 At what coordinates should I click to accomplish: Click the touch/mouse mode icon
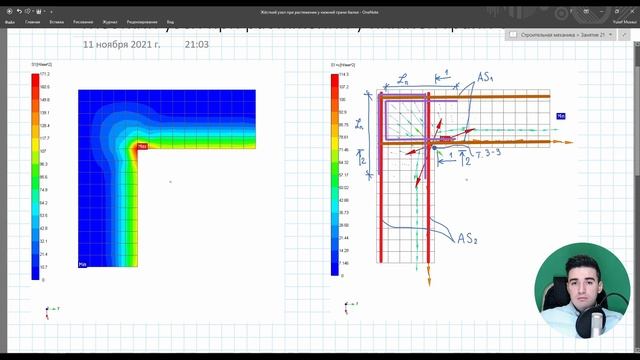click(x=28, y=11)
